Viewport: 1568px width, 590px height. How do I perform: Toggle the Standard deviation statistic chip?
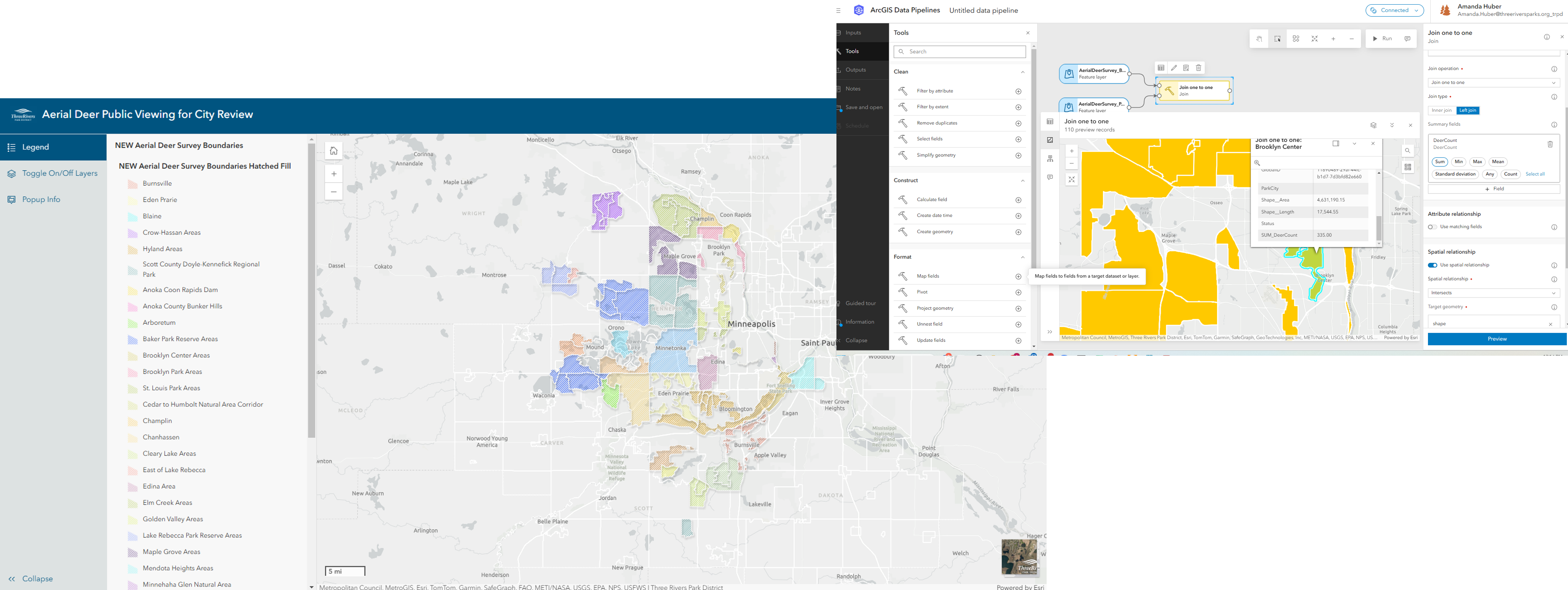[1455, 174]
